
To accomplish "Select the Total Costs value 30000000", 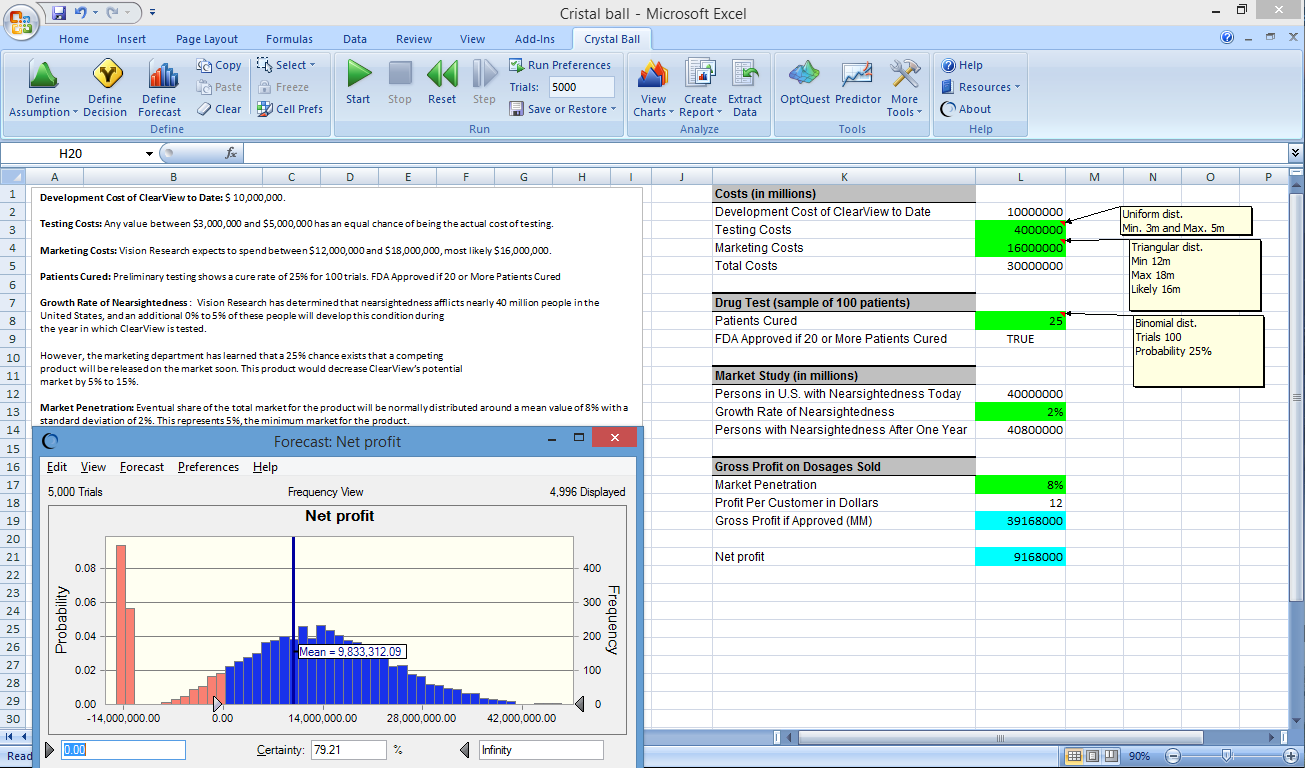I will (x=1020, y=266).
